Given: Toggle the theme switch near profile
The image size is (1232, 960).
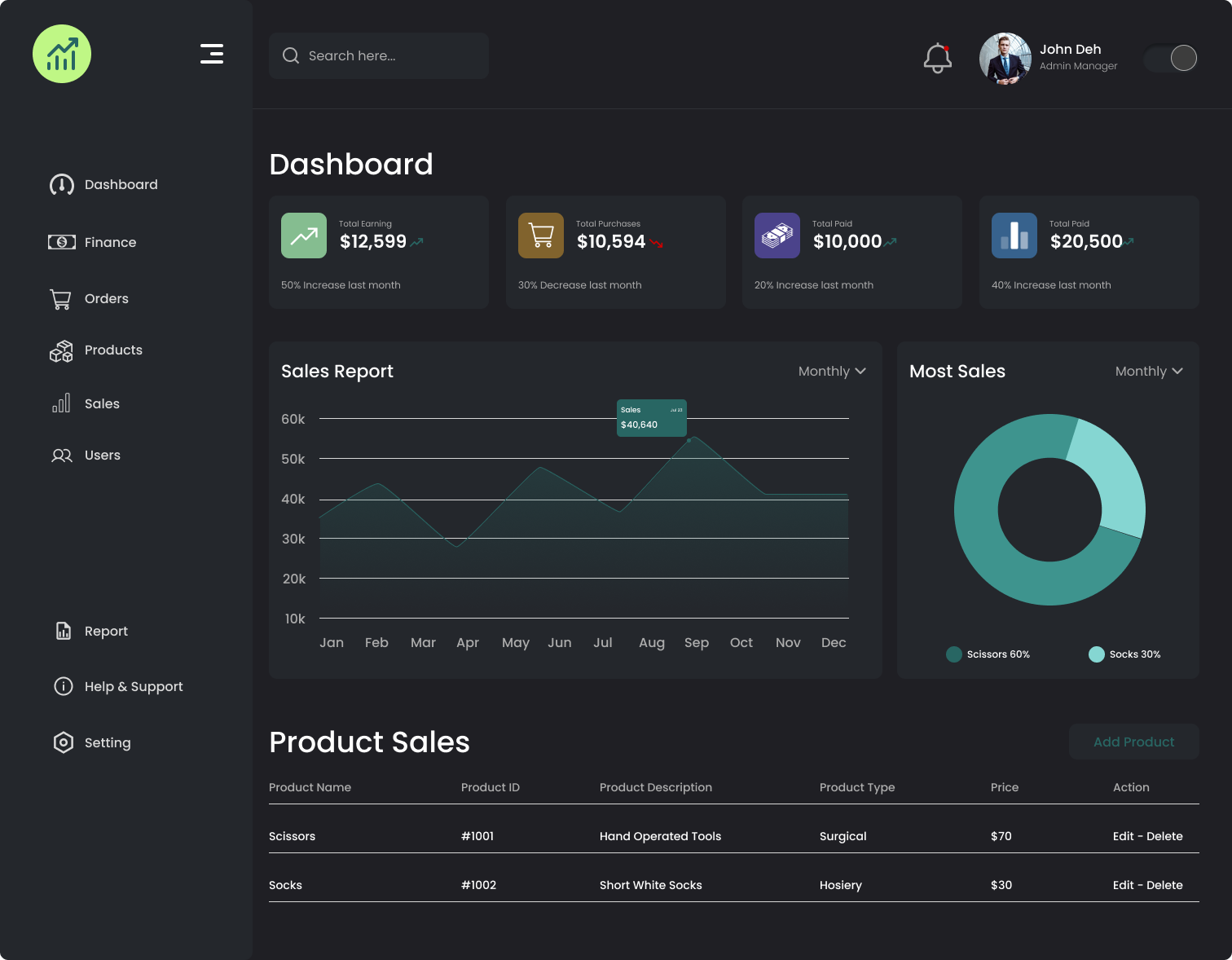Looking at the screenshot, I should tap(1171, 58).
